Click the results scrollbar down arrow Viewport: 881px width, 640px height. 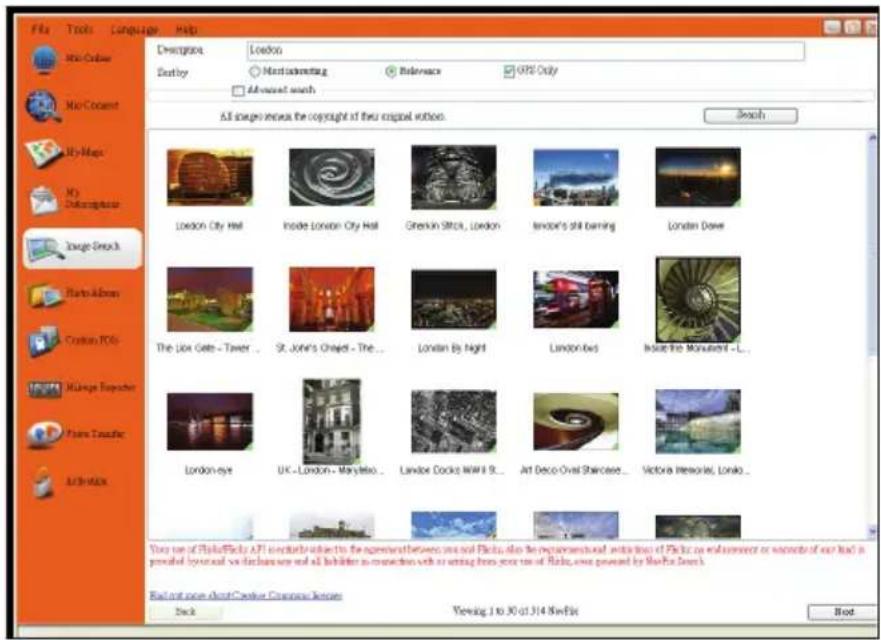(x=873, y=530)
